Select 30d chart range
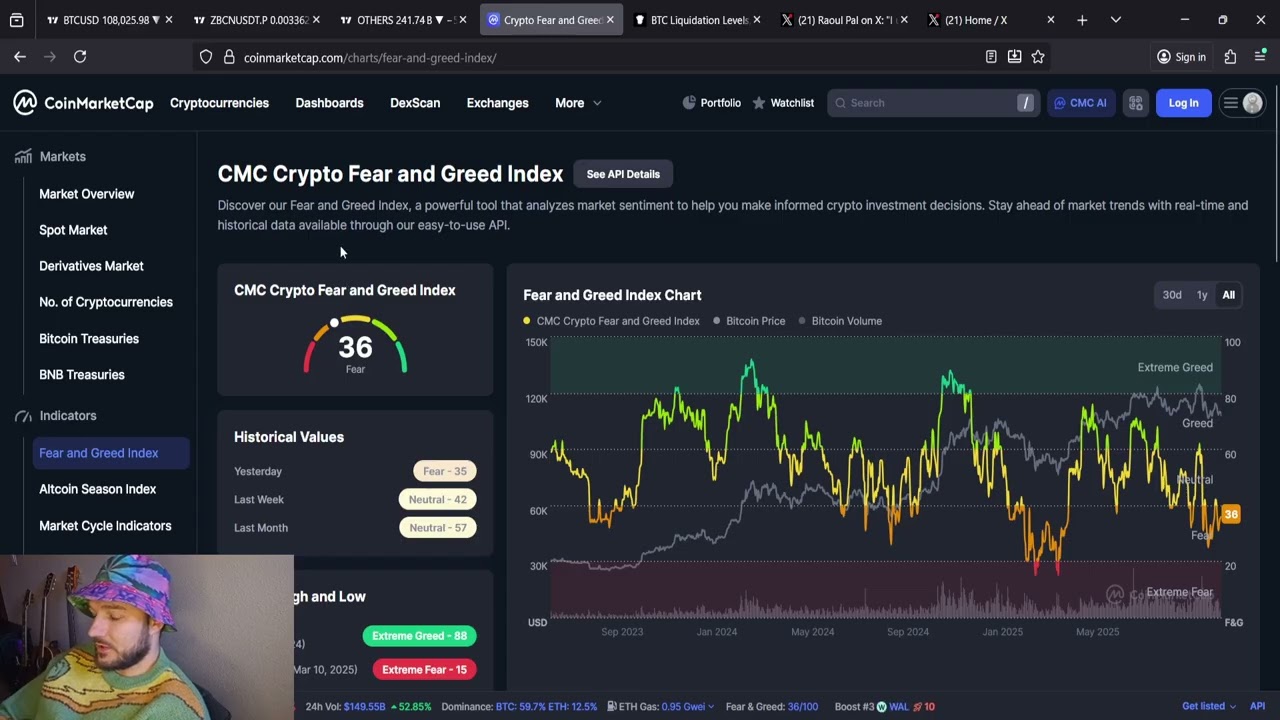This screenshot has height=720, width=1280. [1172, 295]
